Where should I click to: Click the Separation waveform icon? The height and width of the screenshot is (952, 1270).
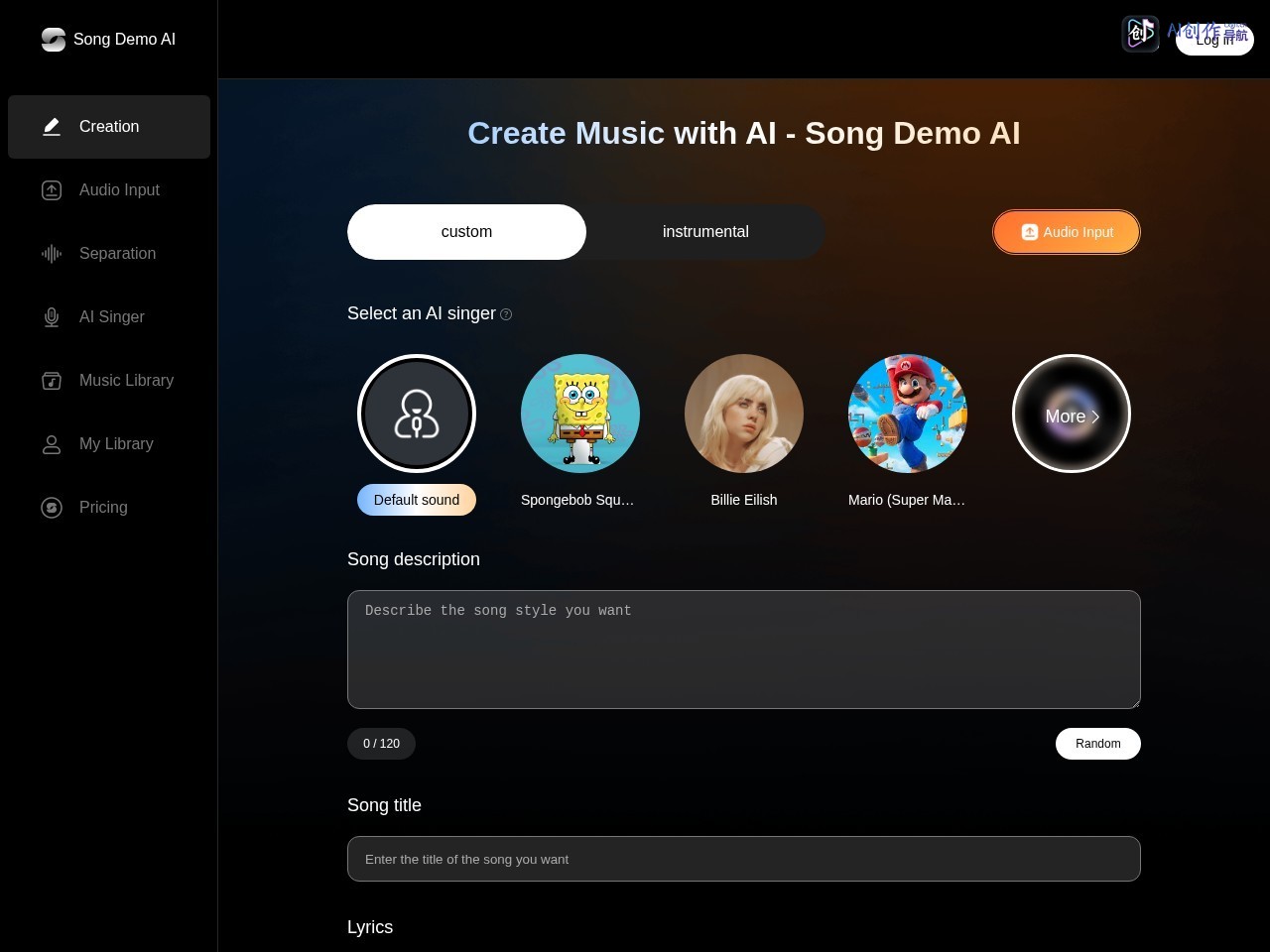(52, 254)
